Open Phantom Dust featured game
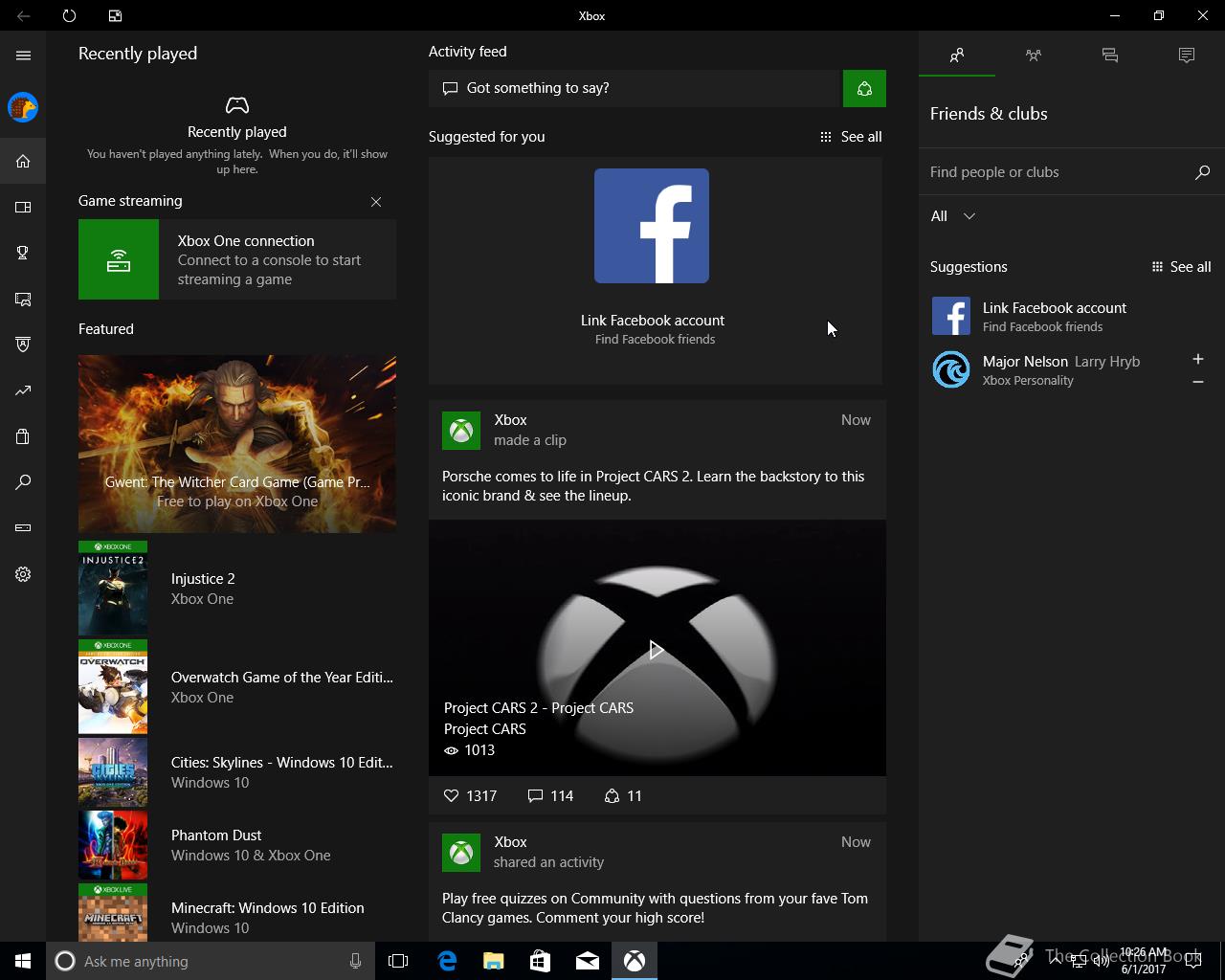1225x980 pixels. [237, 845]
